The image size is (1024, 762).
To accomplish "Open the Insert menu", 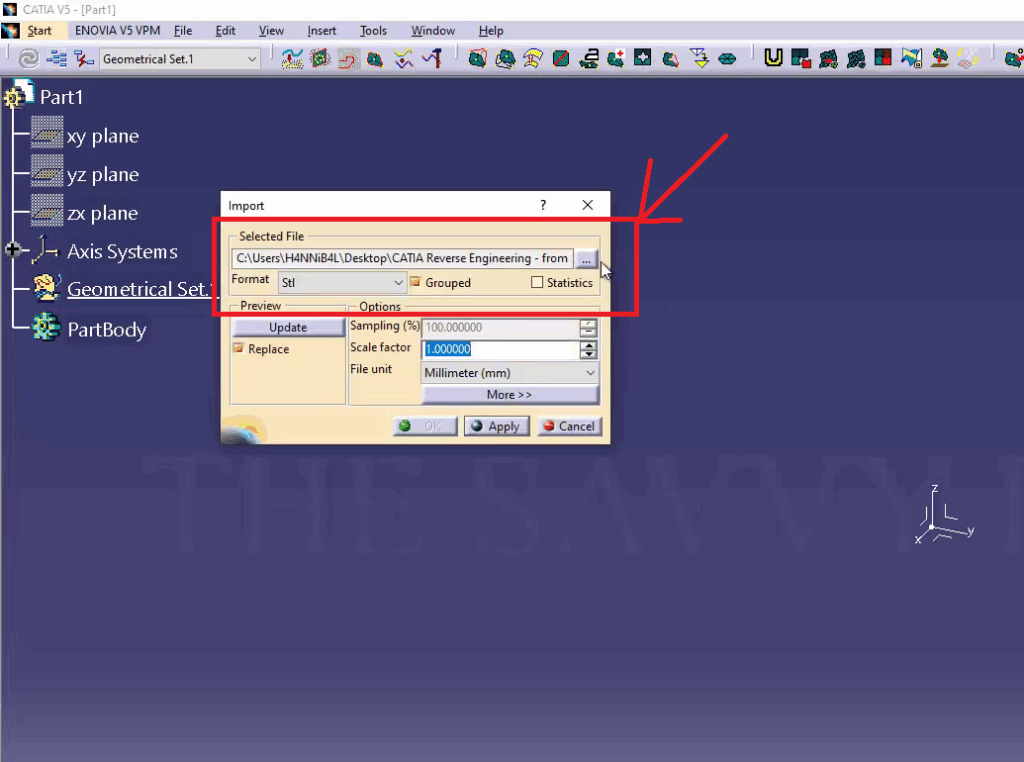I will click(321, 31).
